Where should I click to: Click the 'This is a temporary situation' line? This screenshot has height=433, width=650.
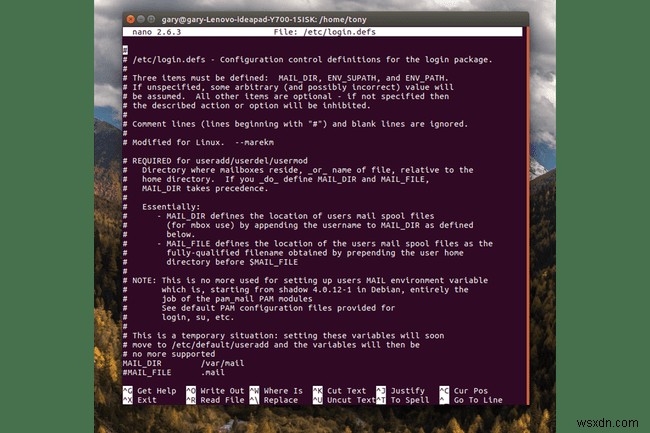coord(284,336)
